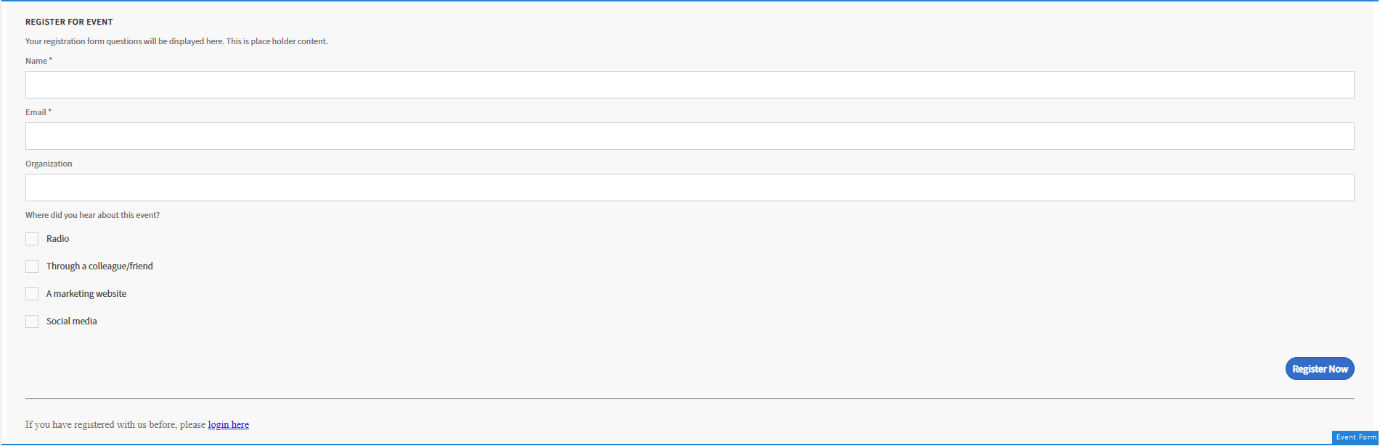Screen dimensions: 1380x446
Task: Click the Through a colleague/friend label text
Action: pyautogui.click(x=99, y=267)
